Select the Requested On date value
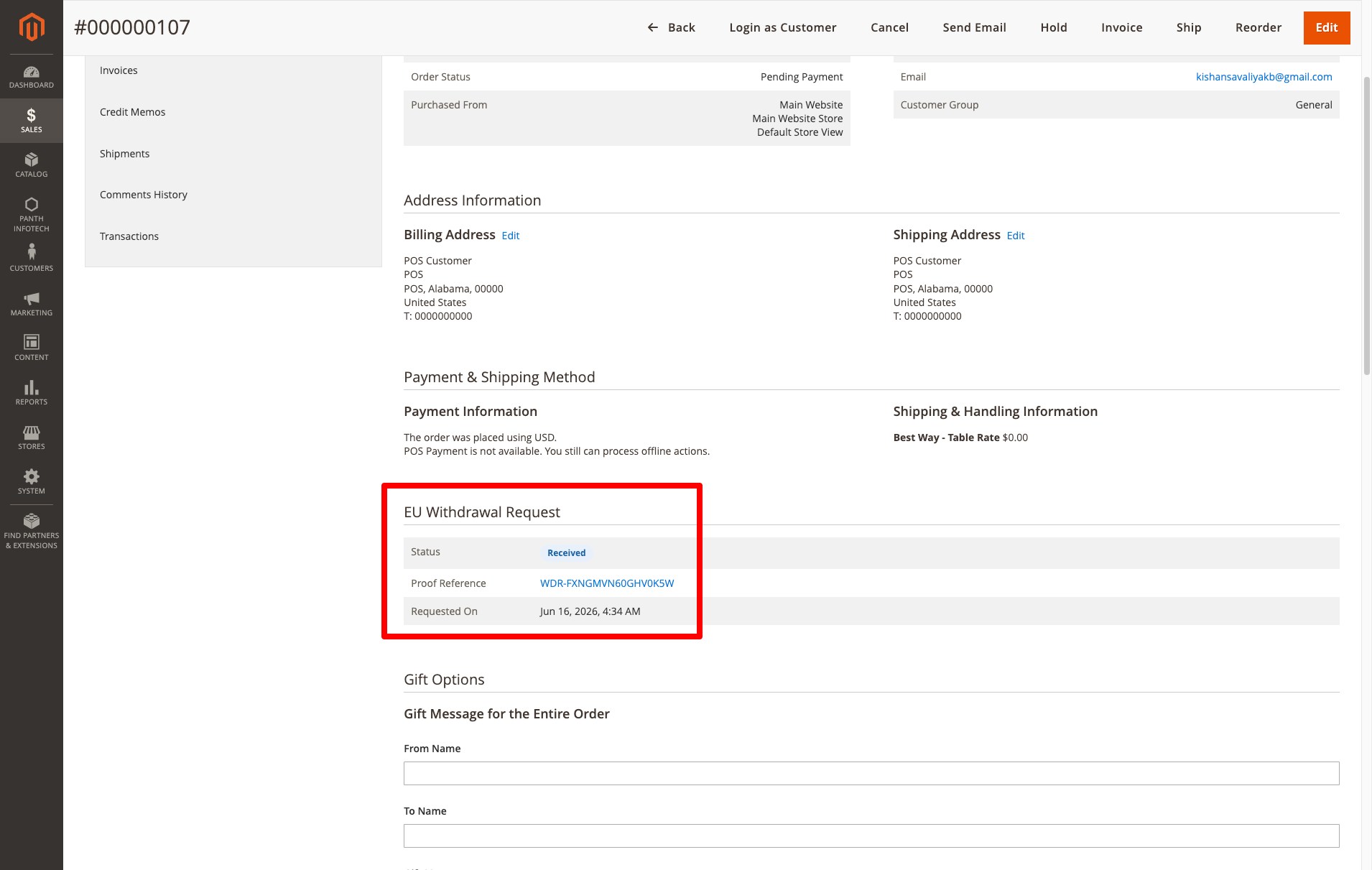1372x870 pixels. point(590,611)
